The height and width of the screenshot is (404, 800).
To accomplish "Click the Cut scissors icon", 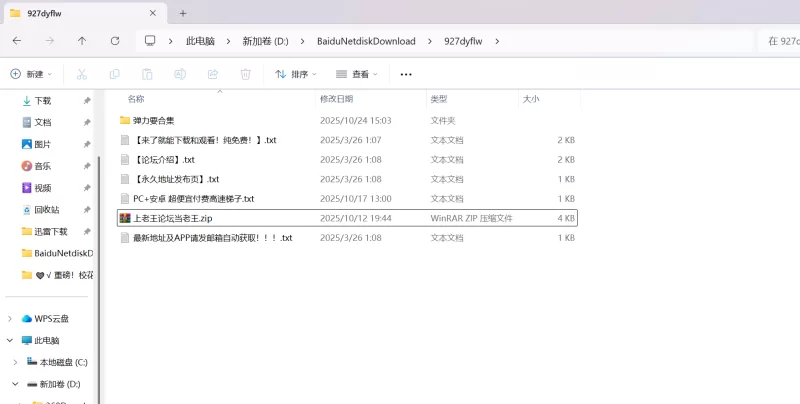I will pos(82,74).
